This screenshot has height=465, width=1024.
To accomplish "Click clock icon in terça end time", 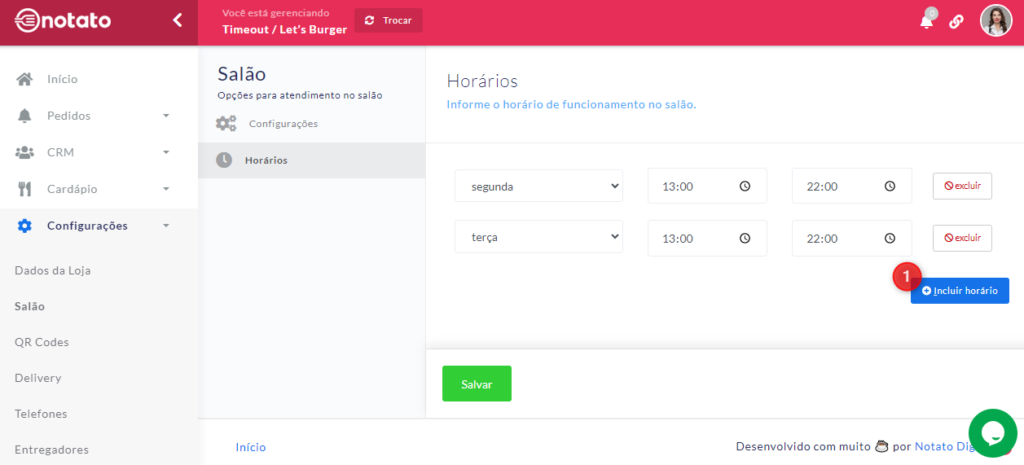I will (889, 238).
